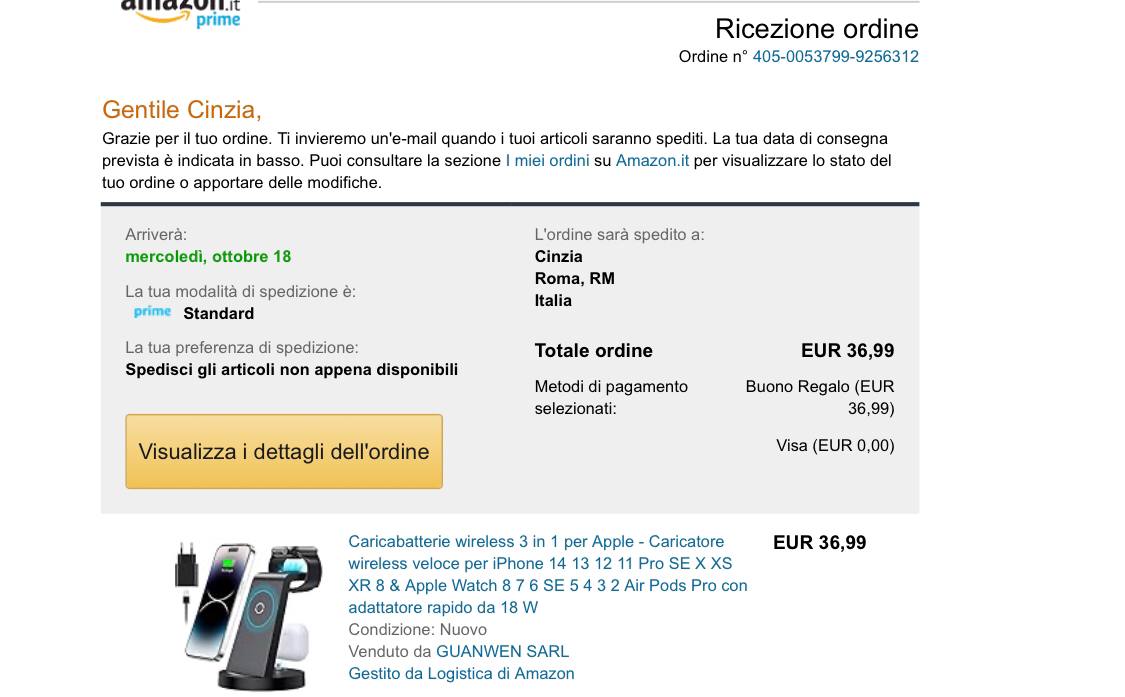Click the Prime badge beside Standard shipping
Image resolution: width=1125 pixels, height=697 pixels.
[152, 312]
